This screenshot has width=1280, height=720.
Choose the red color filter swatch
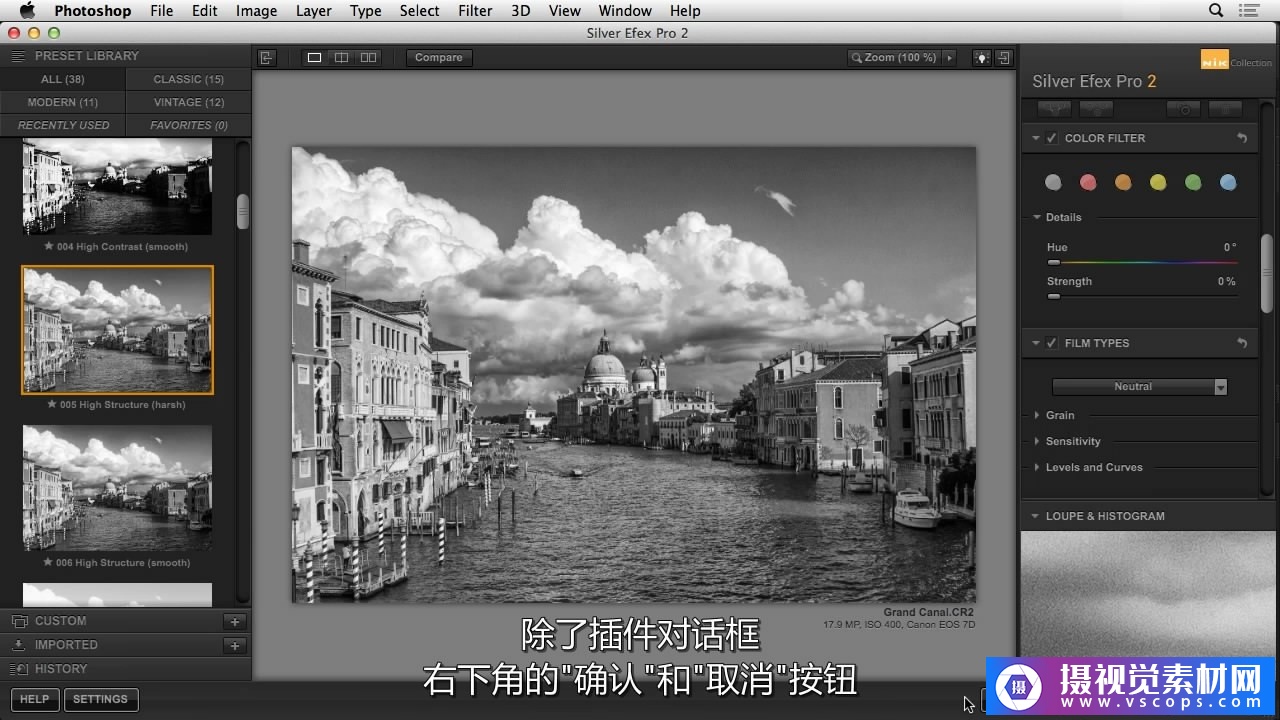[x=1088, y=182]
